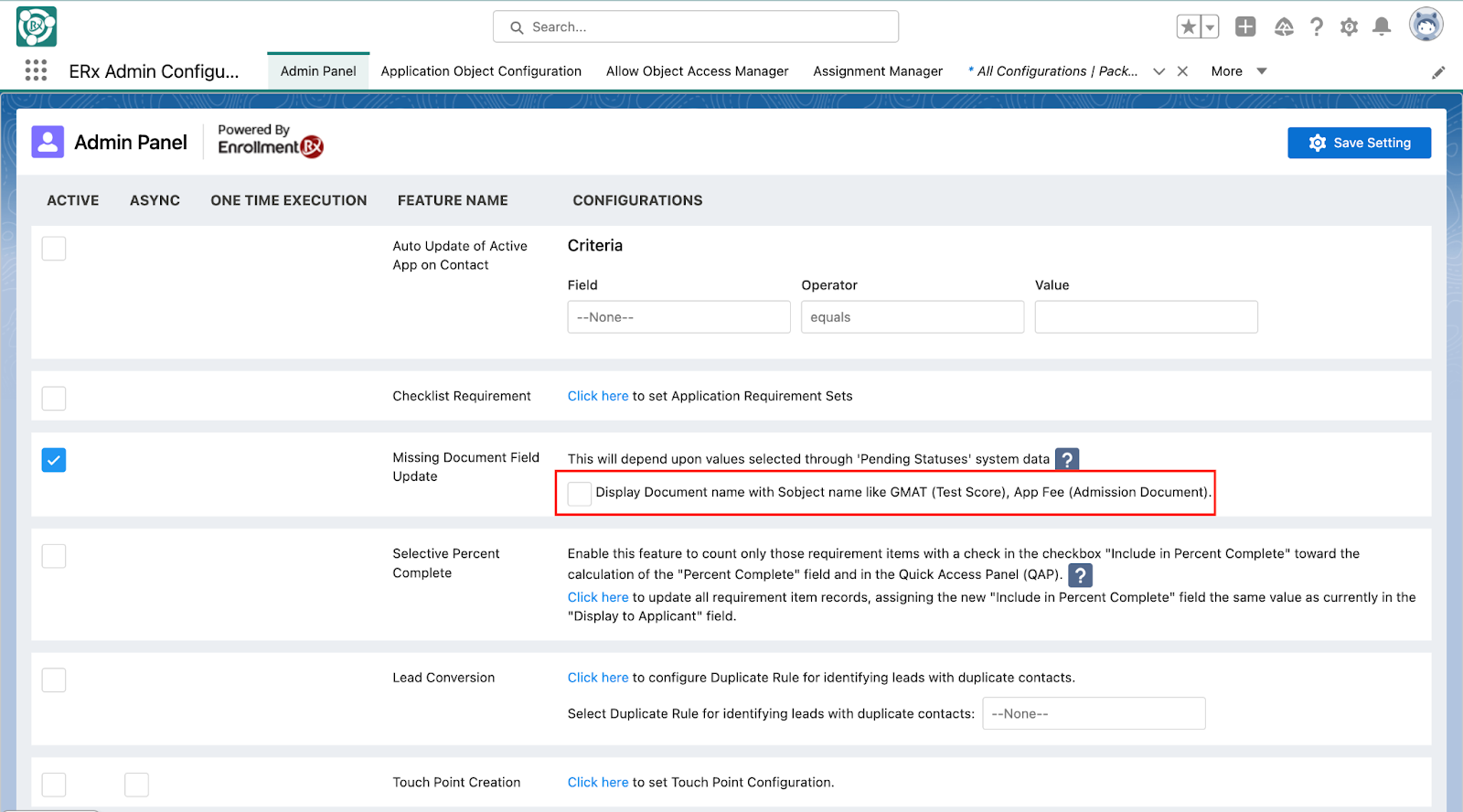
Task: Click the help icon beside Pending Statuses text
Action: [1067, 459]
